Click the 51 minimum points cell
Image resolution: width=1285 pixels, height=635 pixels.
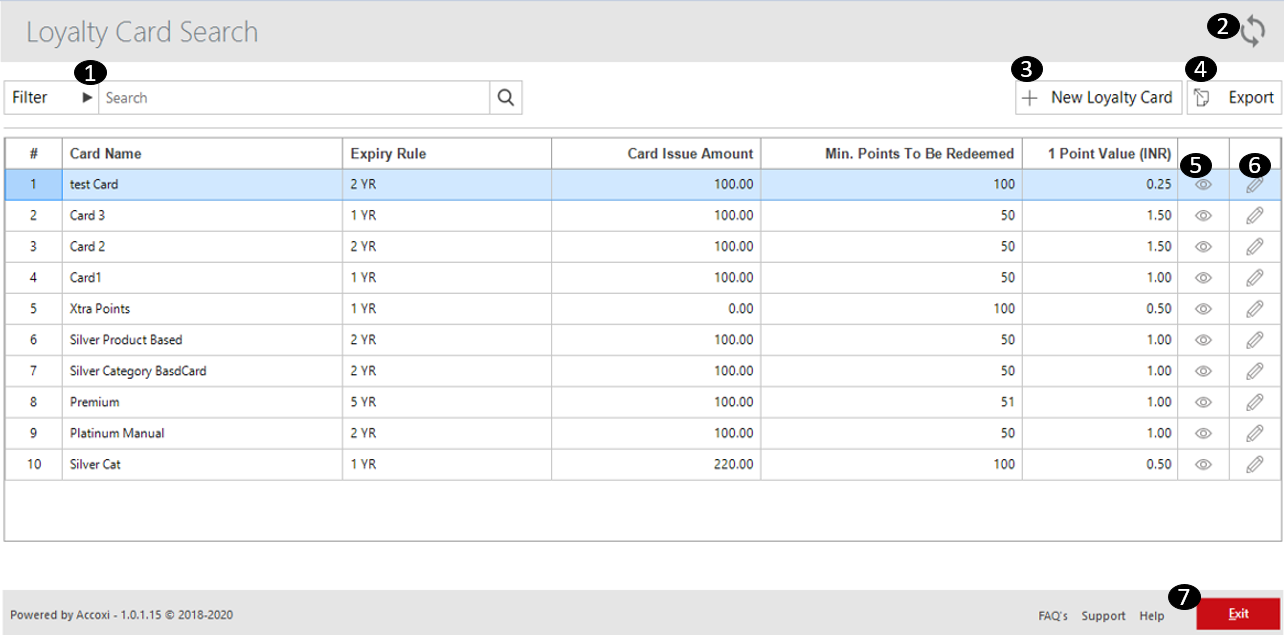click(x=891, y=402)
